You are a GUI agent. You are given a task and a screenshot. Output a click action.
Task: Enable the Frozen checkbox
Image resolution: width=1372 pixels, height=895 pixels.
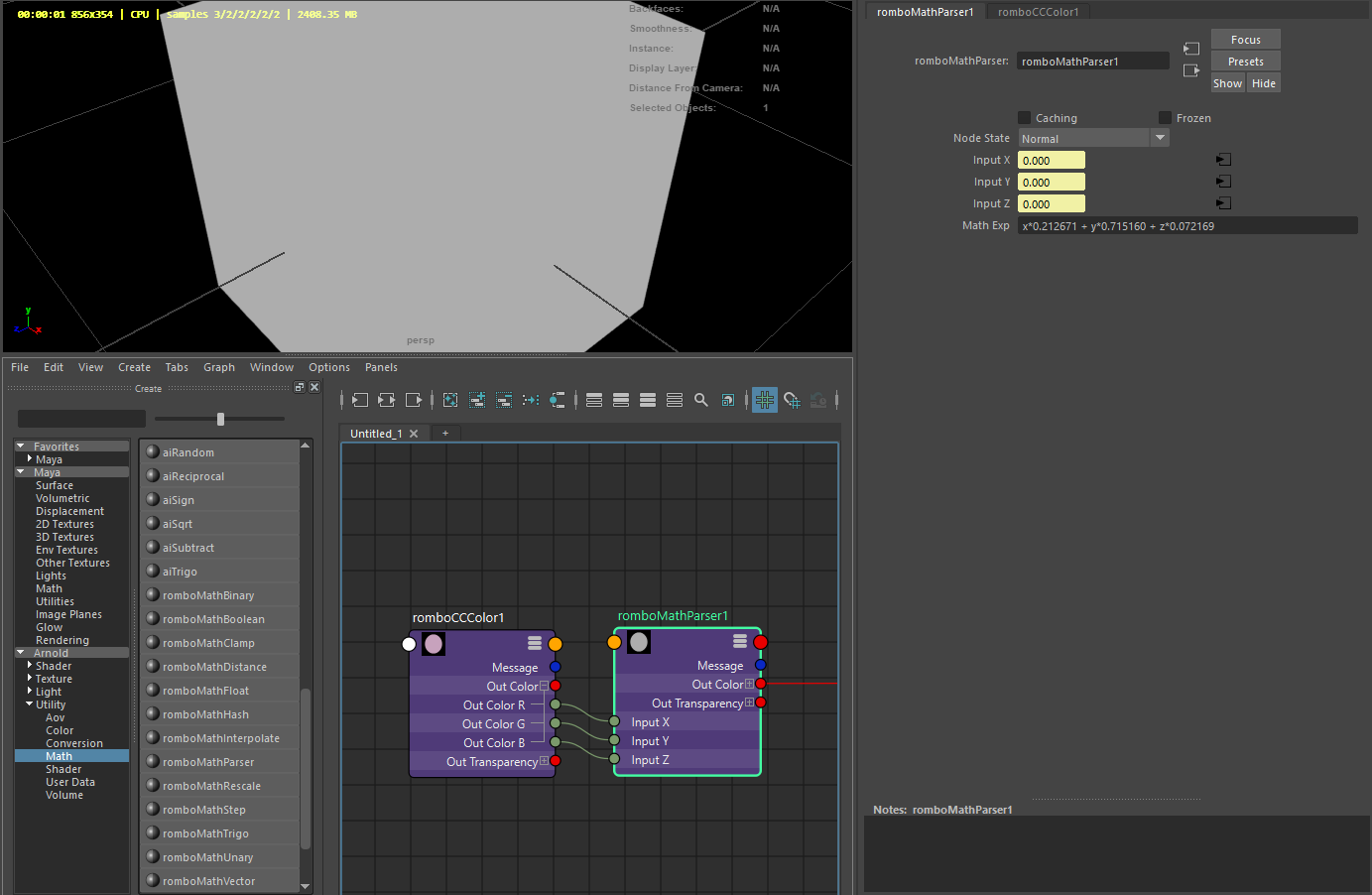[x=1166, y=118]
